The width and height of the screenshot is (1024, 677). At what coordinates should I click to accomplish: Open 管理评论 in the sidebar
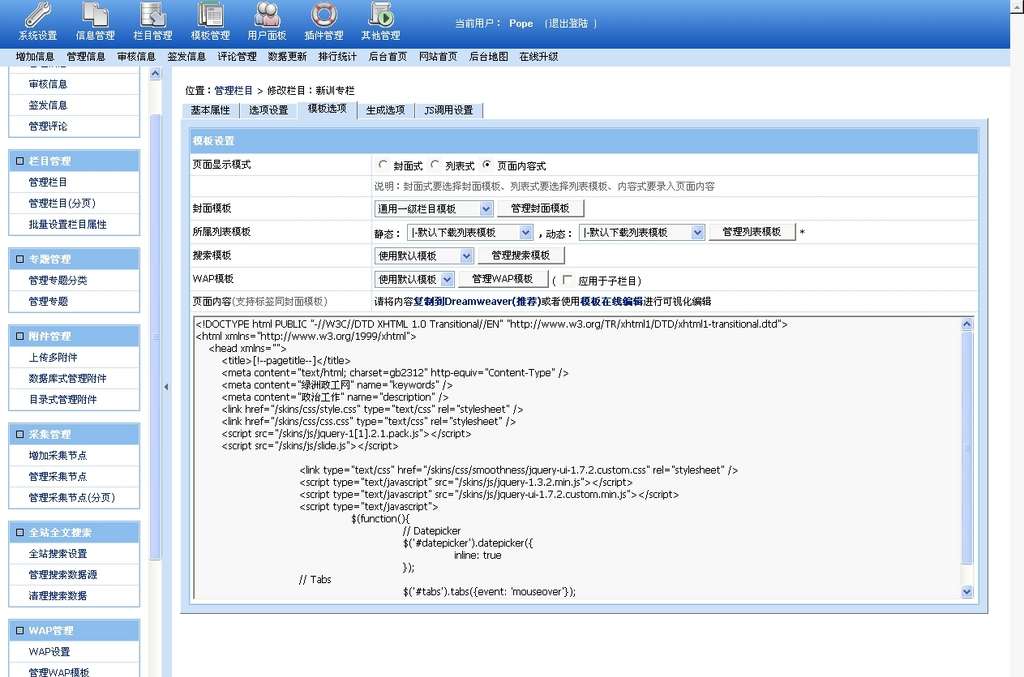click(x=48, y=126)
